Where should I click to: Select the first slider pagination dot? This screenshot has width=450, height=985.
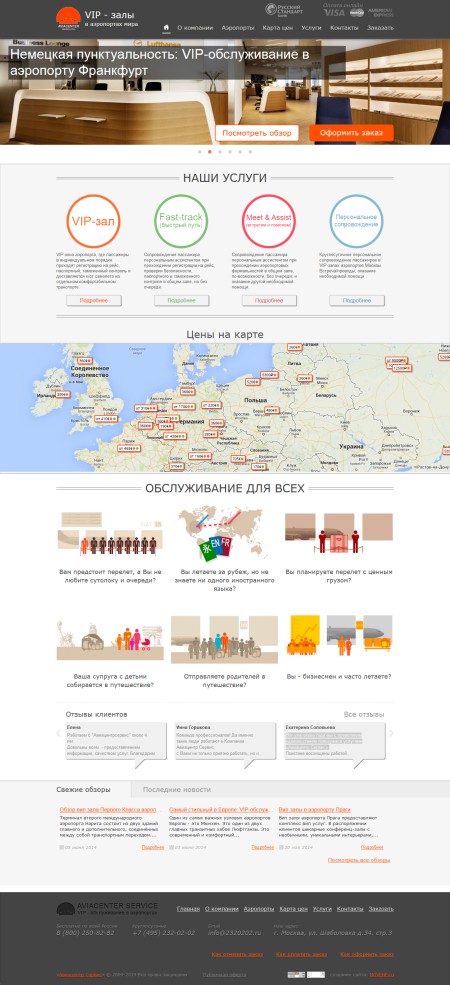[x=200, y=151]
